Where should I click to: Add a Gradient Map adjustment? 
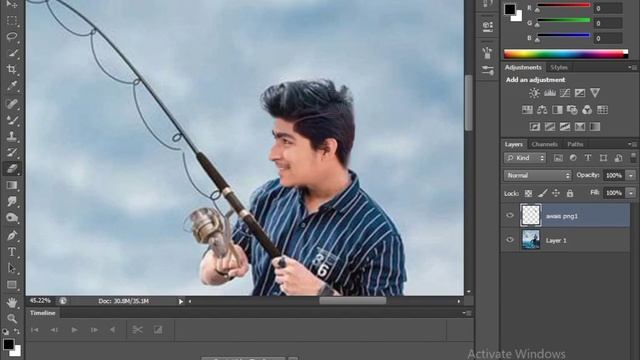point(595,127)
